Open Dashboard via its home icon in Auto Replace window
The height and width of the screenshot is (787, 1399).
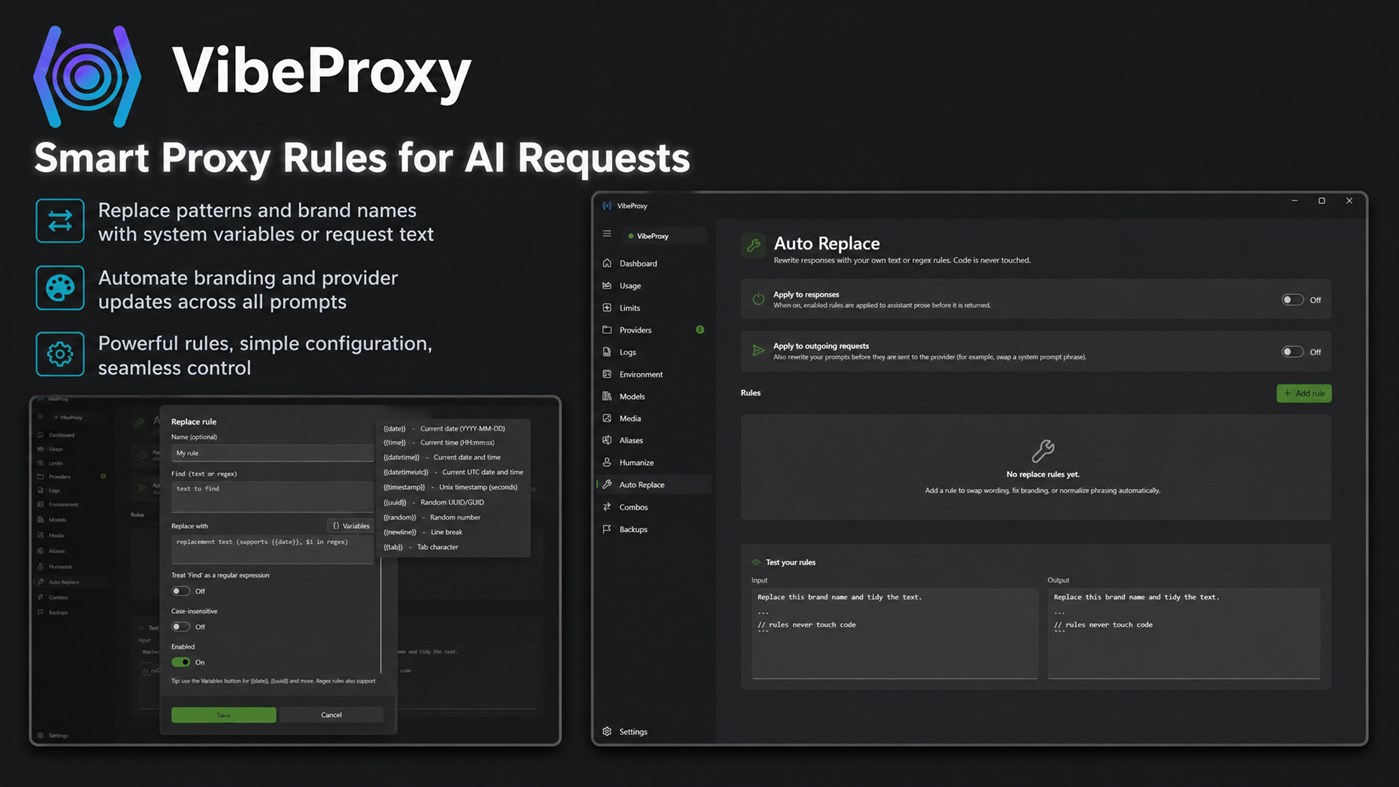tap(607, 263)
